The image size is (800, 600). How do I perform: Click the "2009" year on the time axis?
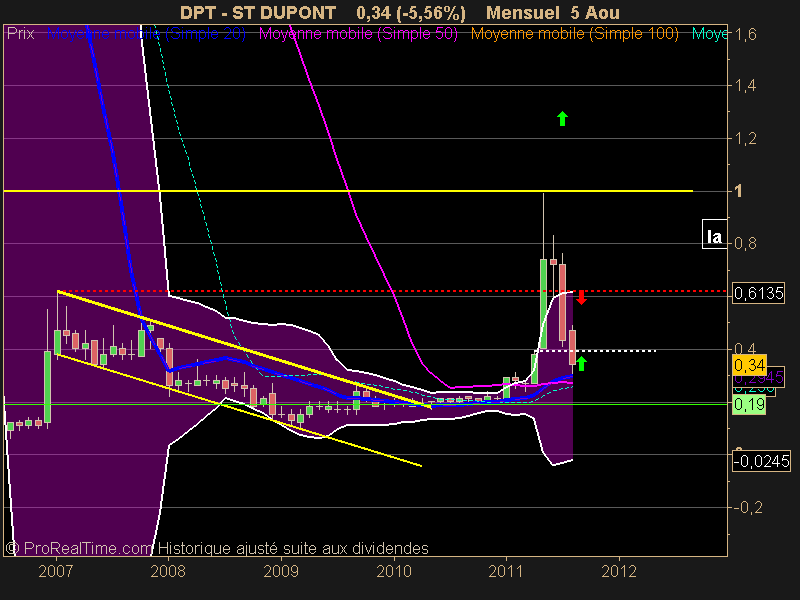coord(281,571)
